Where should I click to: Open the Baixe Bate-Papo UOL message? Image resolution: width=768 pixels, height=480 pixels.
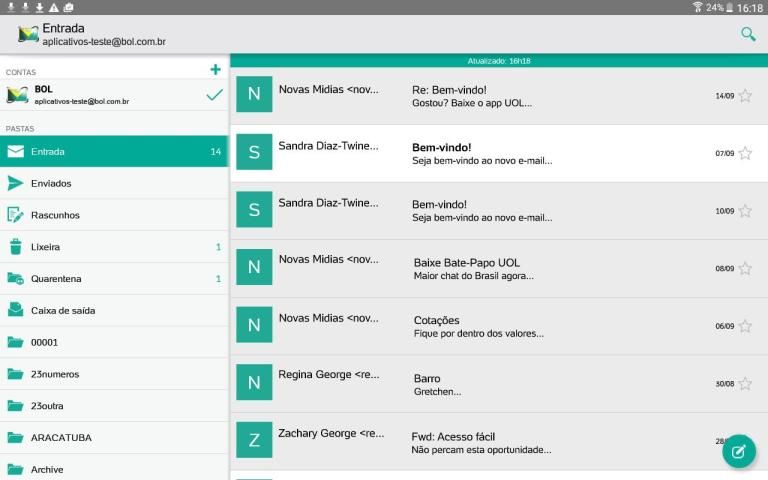pyautogui.click(x=499, y=268)
